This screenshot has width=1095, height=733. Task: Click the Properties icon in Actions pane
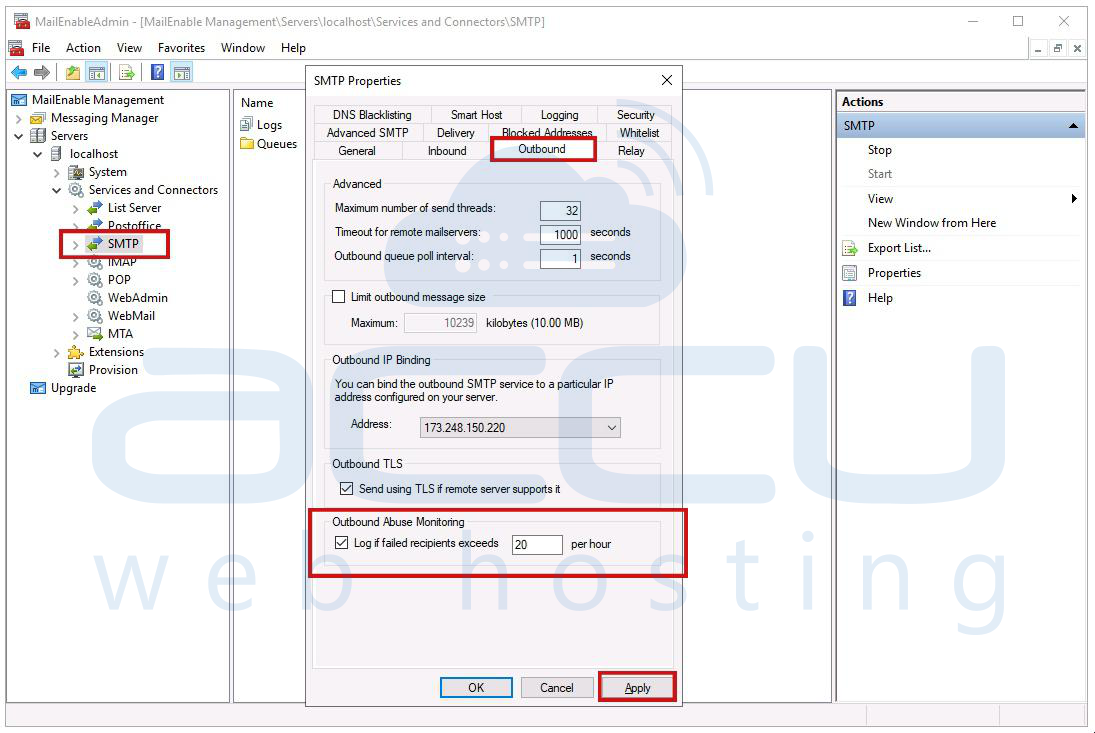pos(850,273)
